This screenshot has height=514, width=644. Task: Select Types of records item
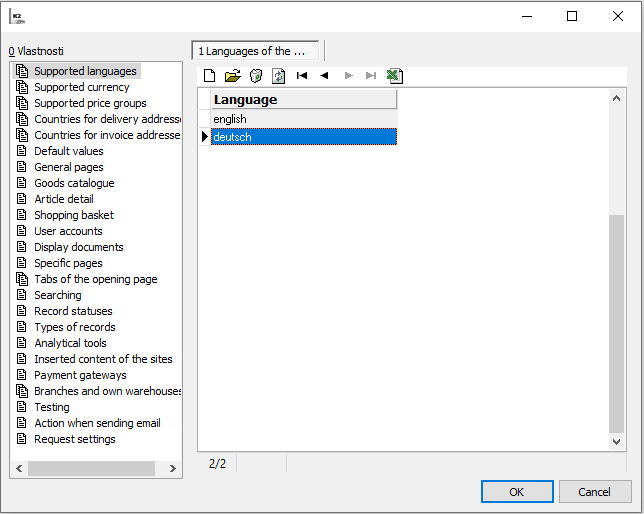75,327
